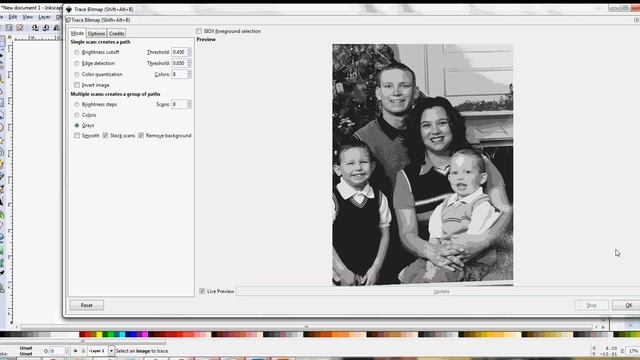Open the View menu in Inkscape
This screenshot has width=640, height=360.
click(28, 17)
